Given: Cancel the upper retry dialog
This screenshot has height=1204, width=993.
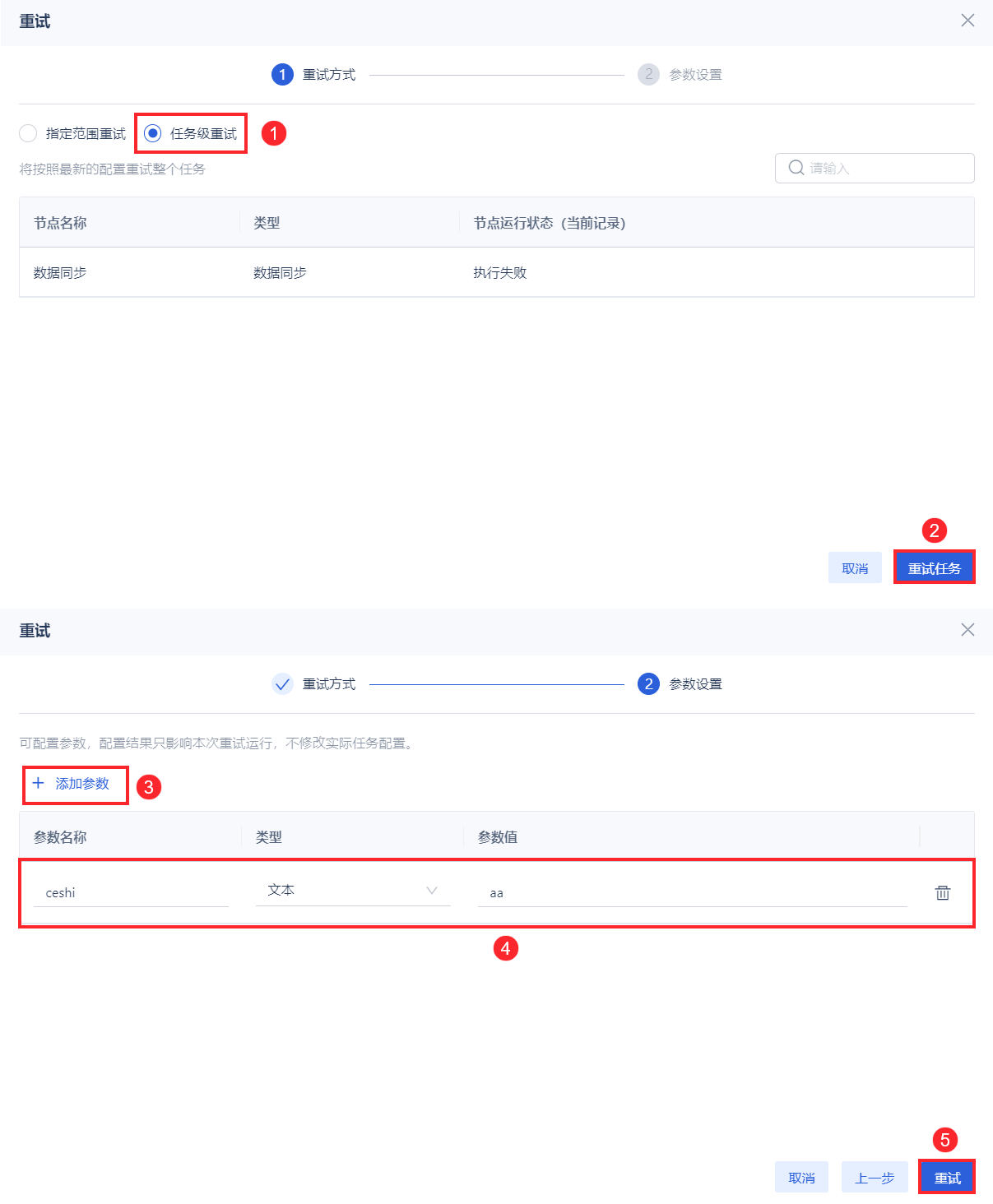Looking at the screenshot, I should 855,567.
